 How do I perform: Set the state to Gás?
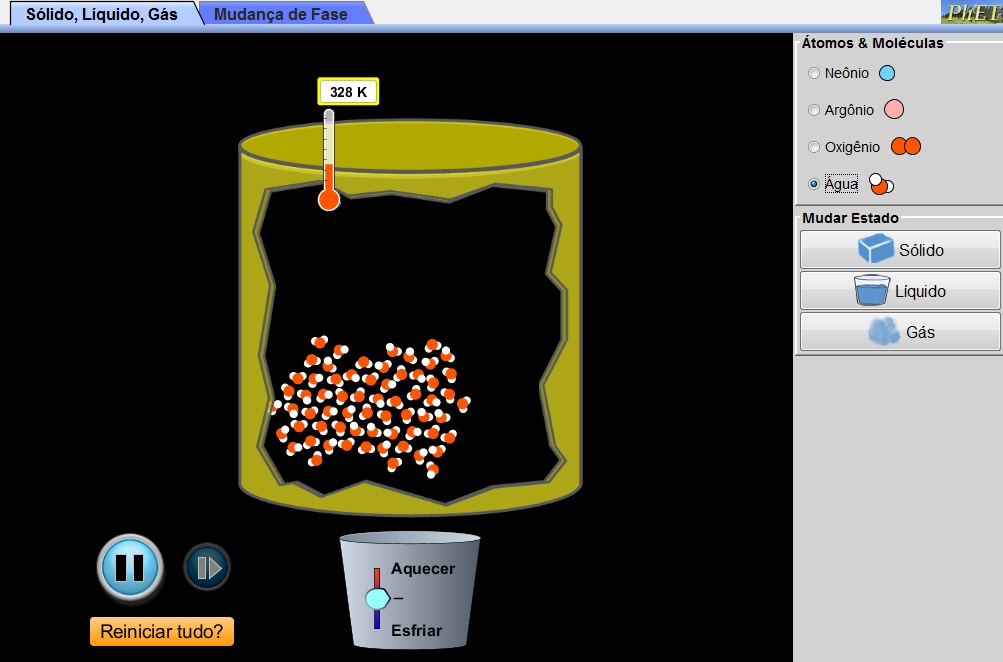pos(899,332)
